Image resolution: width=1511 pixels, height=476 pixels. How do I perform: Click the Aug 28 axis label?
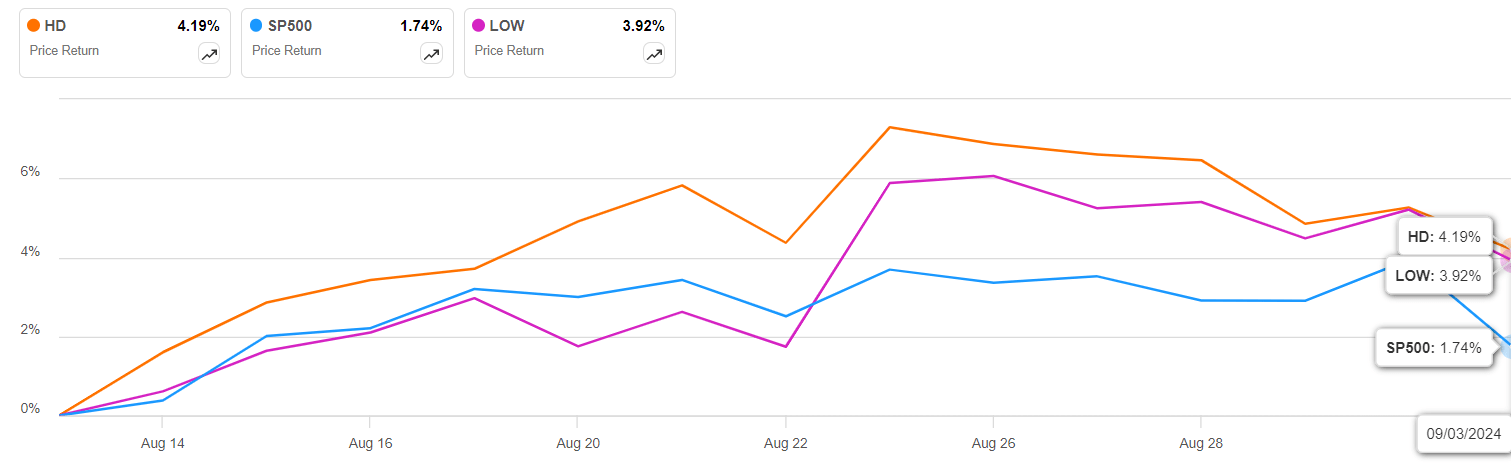coord(1200,443)
